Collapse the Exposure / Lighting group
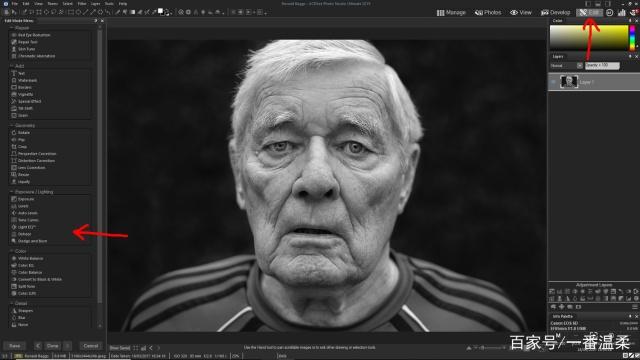This screenshot has height=360, width=640. (12, 192)
